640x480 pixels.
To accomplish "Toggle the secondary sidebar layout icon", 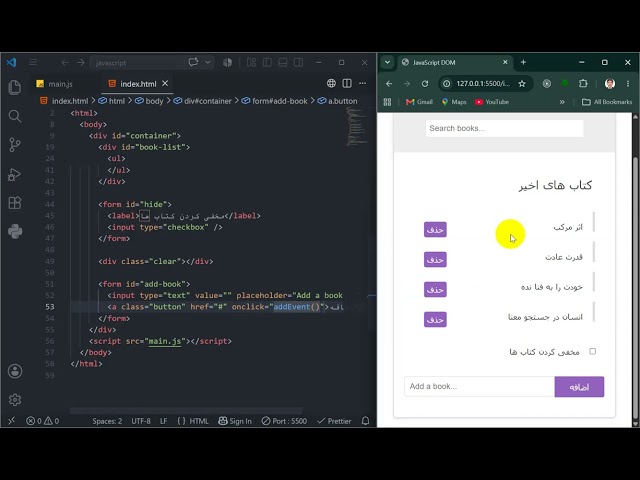I will [x=298, y=62].
